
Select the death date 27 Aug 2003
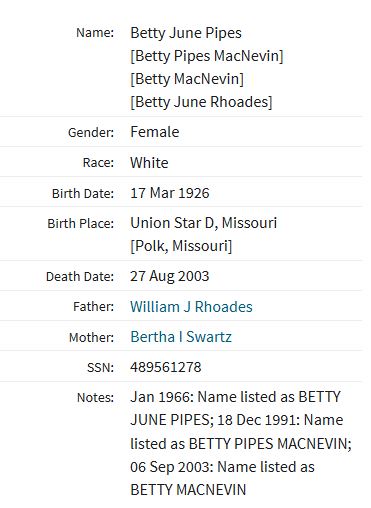[x=170, y=276]
